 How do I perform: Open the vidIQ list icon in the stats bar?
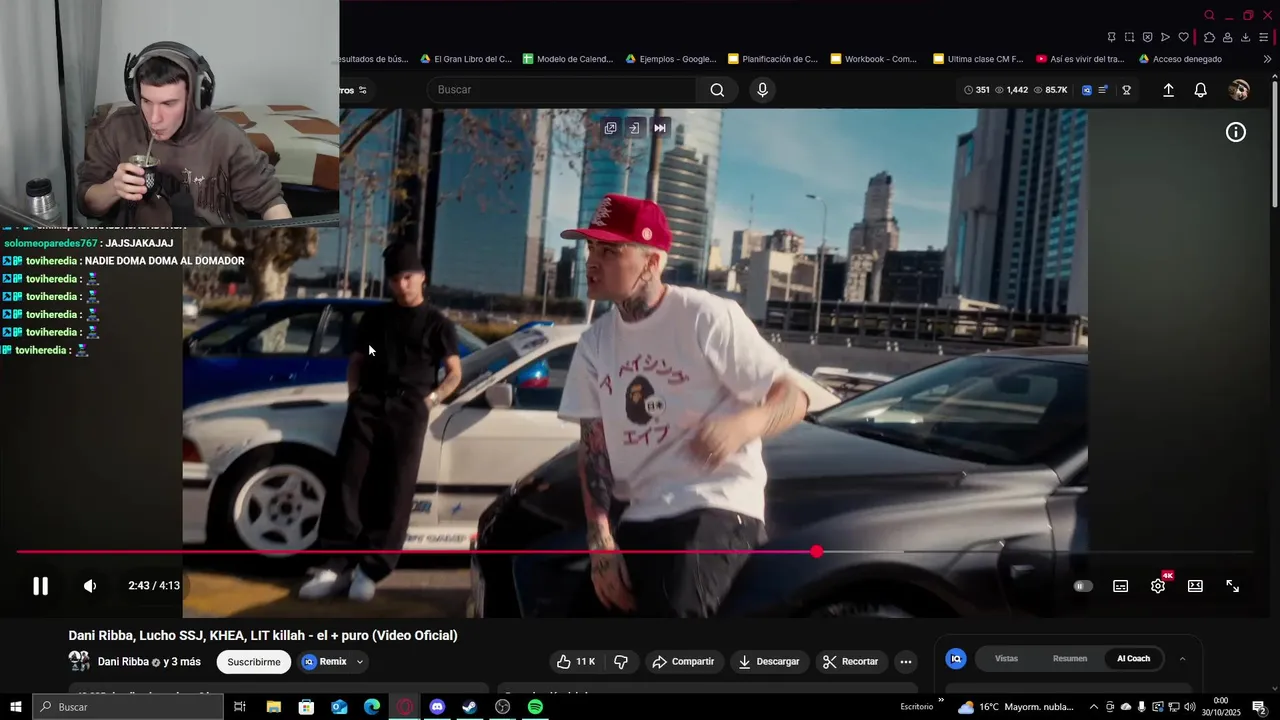pos(1103,90)
